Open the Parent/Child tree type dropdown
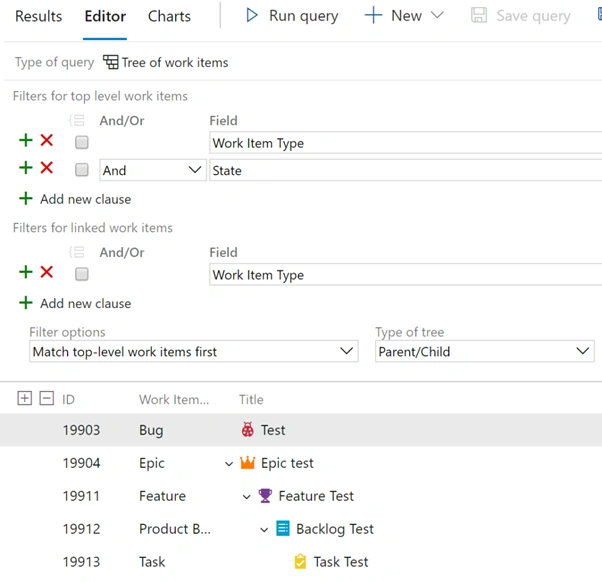This screenshot has height=582, width=602. tap(485, 351)
